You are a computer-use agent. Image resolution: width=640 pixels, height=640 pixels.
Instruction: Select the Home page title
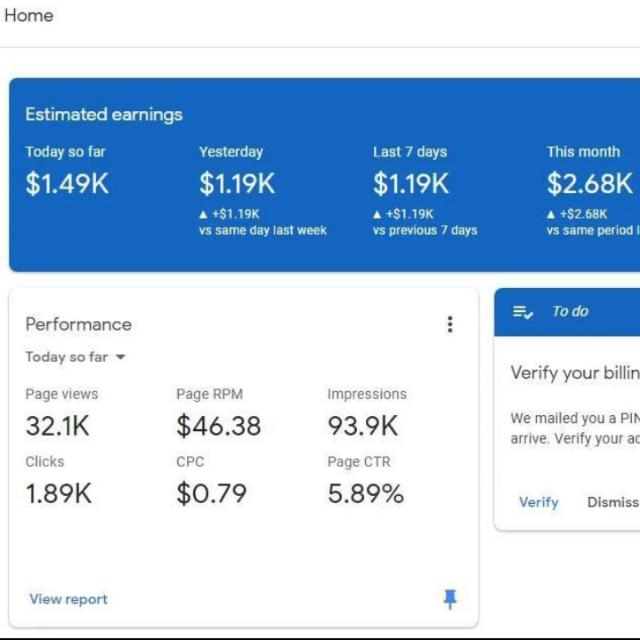click(29, 16)
